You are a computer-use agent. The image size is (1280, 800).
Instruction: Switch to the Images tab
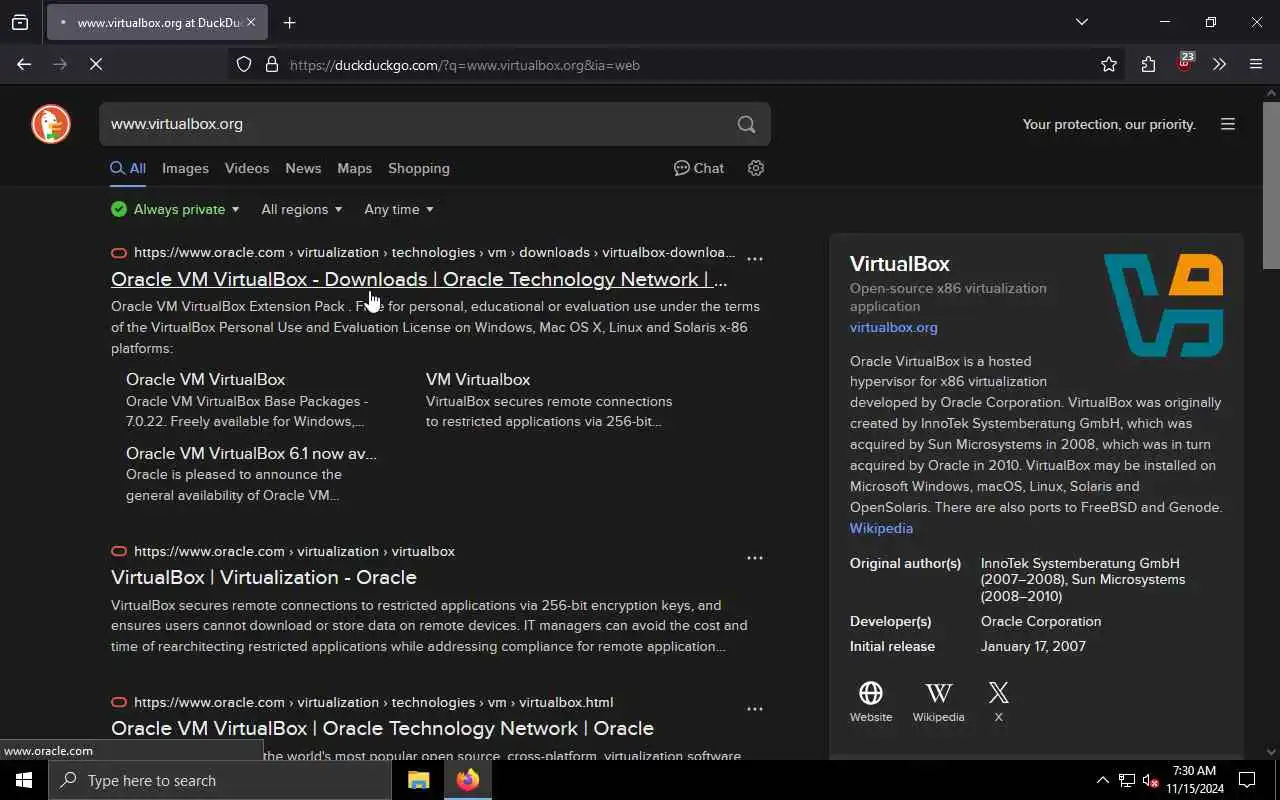(x=185, y=168)
